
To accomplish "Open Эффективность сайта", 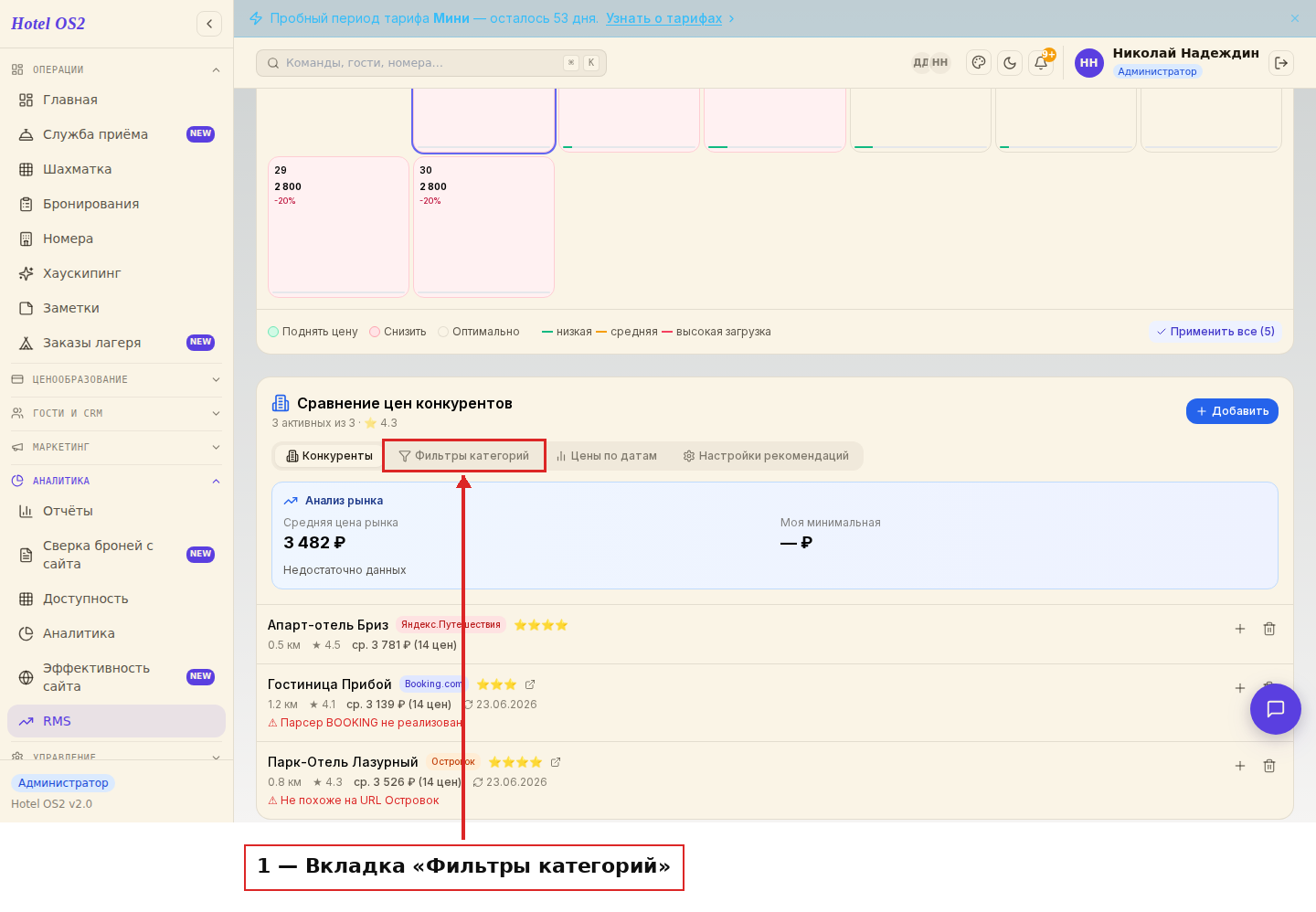I will point(116,677).
